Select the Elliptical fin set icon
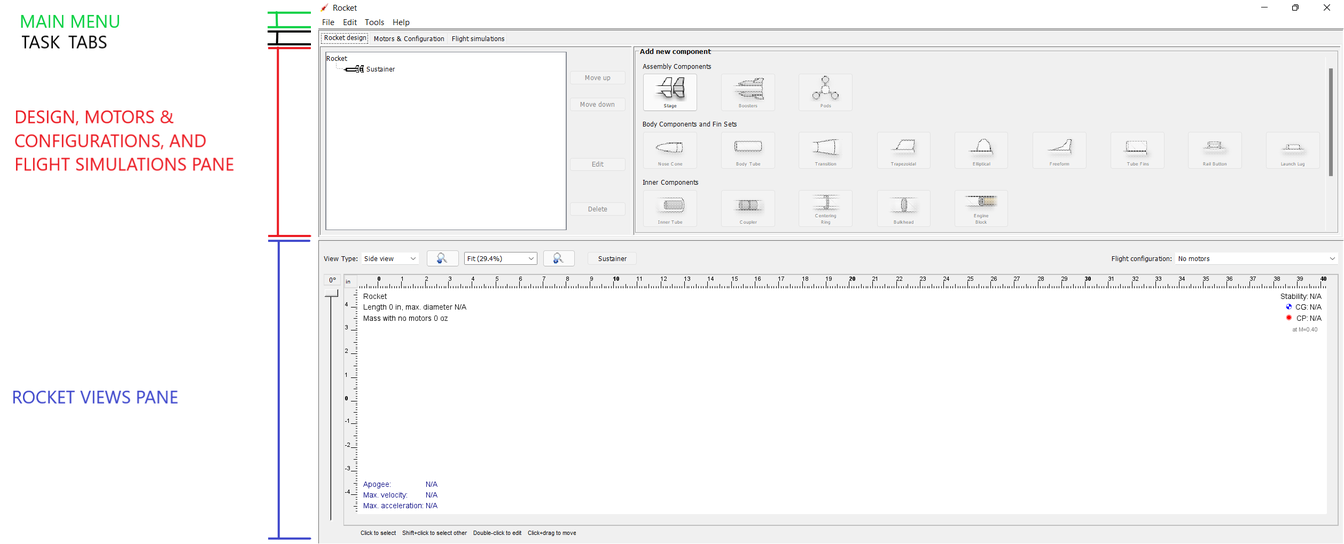The image size is (1344, 544). tap(981, 150)
